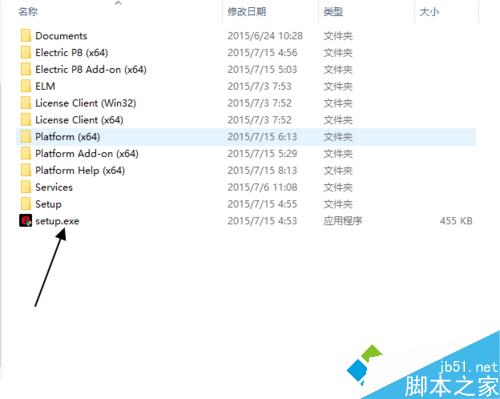The image size is (500, 399).
Task: Select the Platform Add-on (x64) name
Action: [87, 153]
